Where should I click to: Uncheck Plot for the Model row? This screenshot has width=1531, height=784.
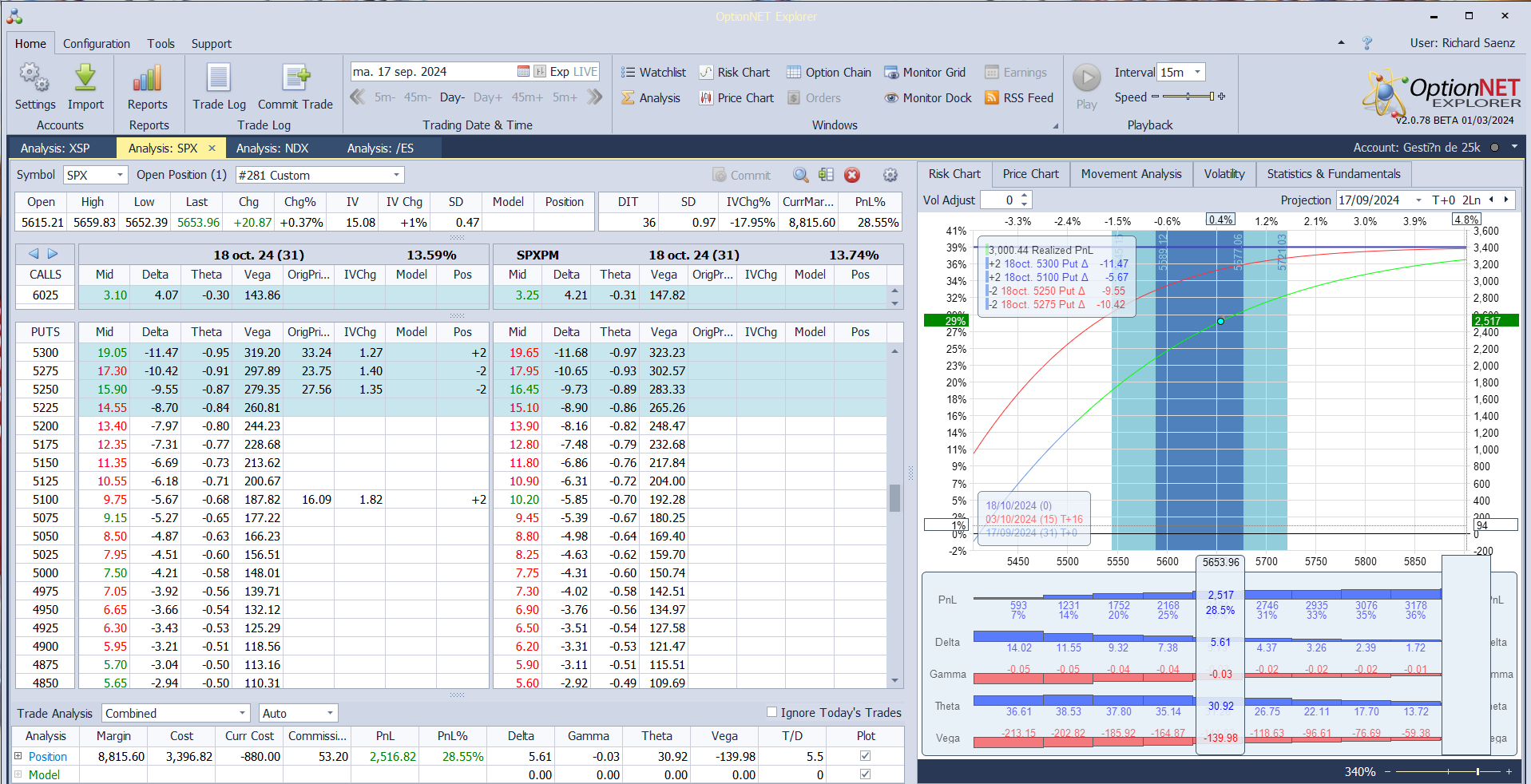click(x=865, y=774)
